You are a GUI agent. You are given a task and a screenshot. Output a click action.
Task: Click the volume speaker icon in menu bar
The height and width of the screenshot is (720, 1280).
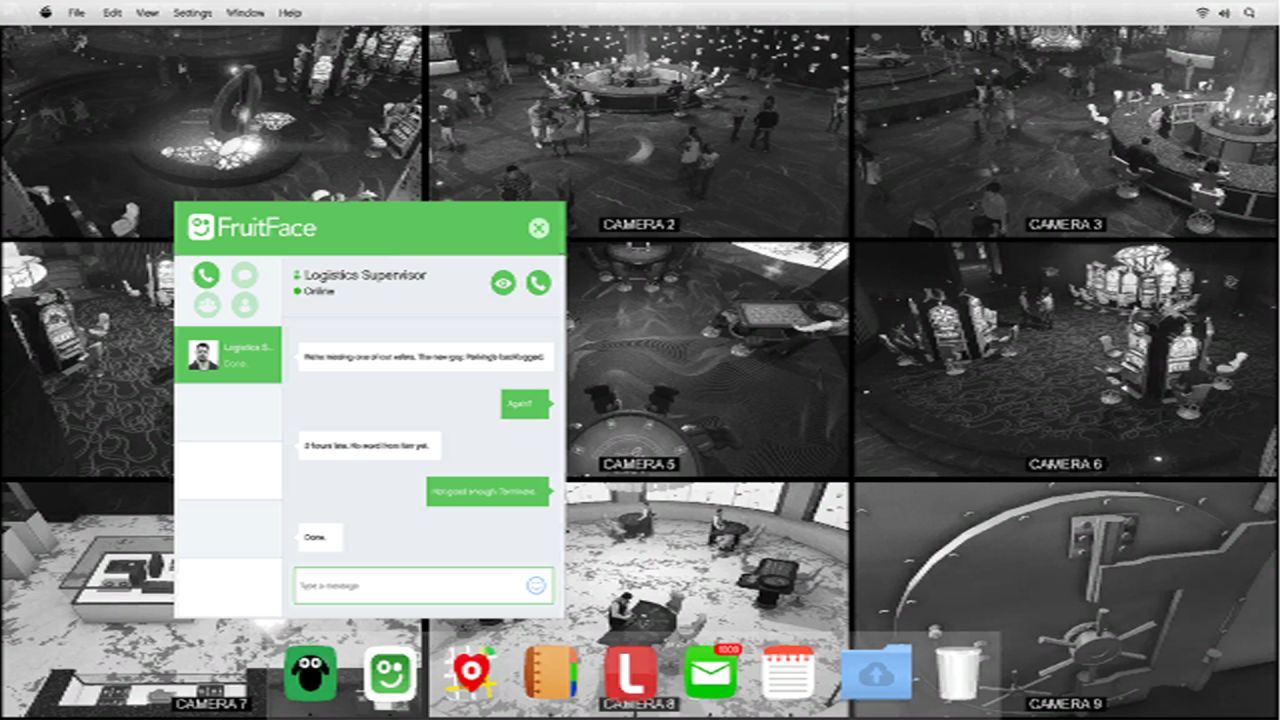1225,13
